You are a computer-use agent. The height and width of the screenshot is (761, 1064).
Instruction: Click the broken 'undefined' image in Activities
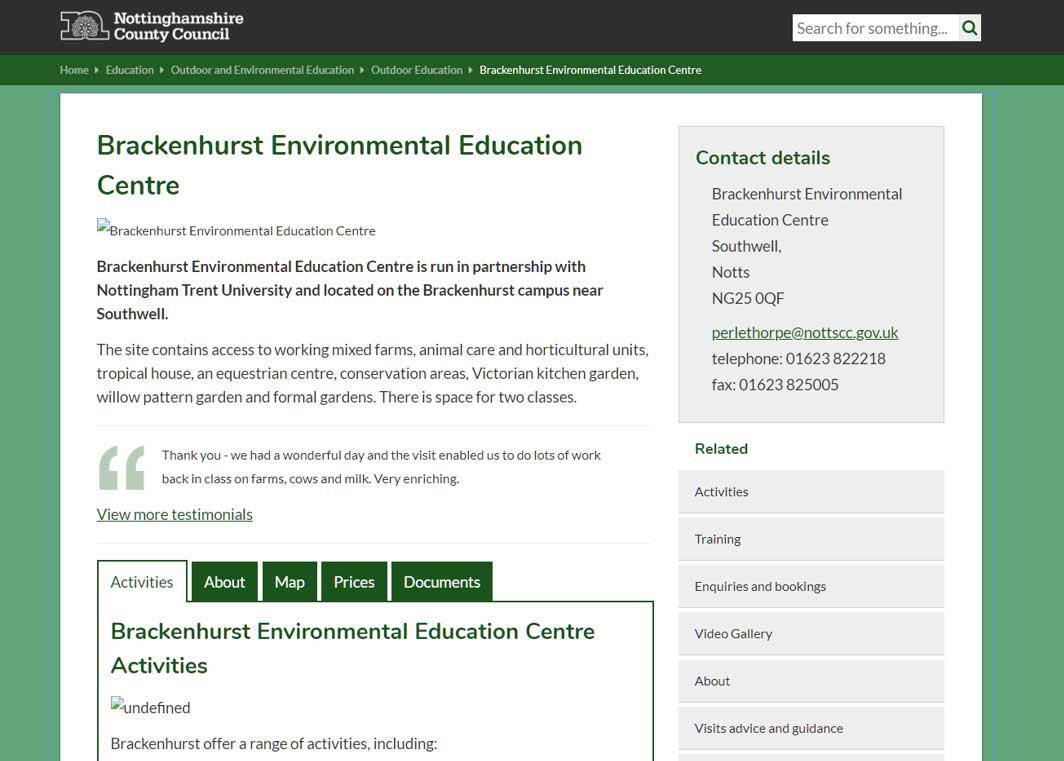tap(151, 706)
